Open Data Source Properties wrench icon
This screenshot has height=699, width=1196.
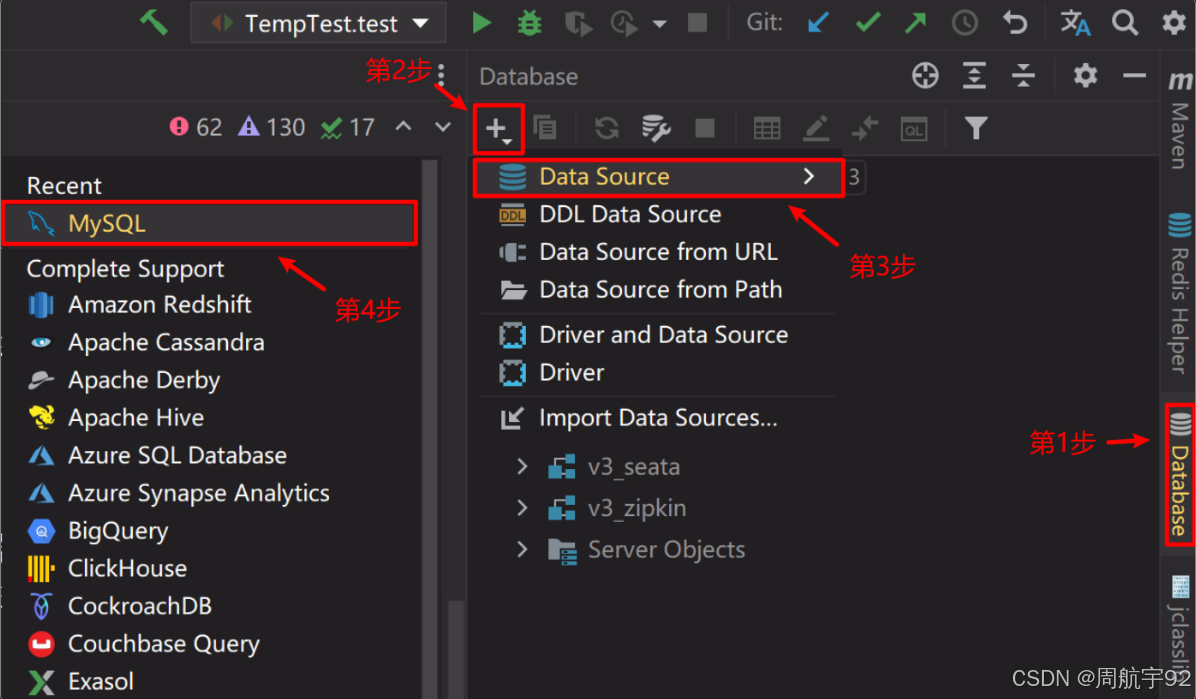pos(656,128)
